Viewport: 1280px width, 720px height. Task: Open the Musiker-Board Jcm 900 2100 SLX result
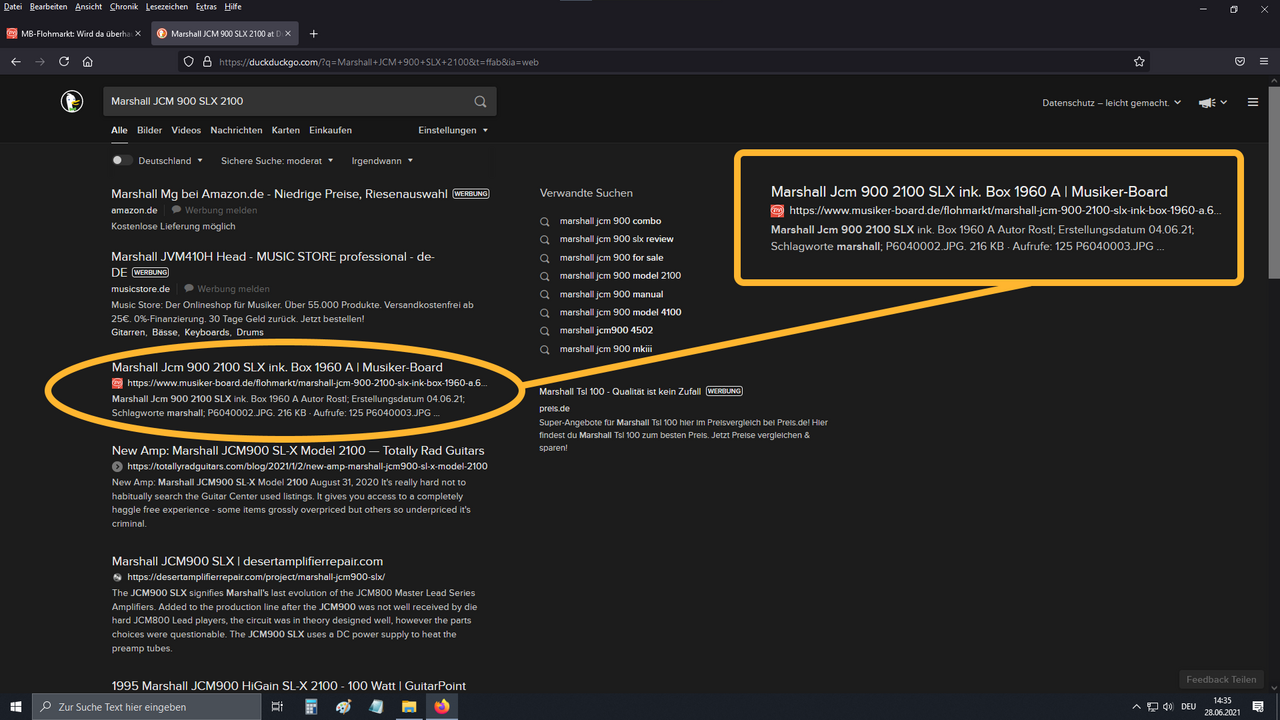[x=277, y=367]
